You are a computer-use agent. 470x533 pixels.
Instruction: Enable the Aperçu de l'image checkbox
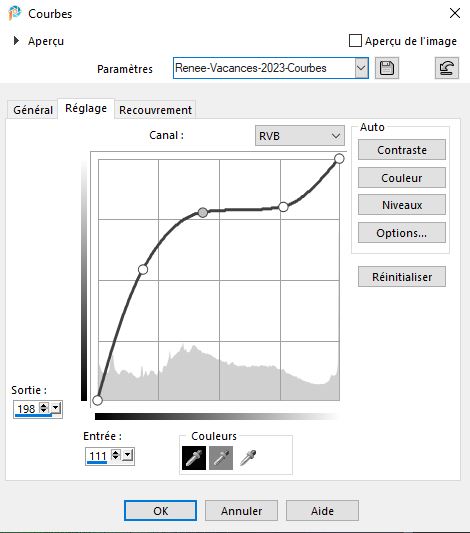tap(355, 41)
